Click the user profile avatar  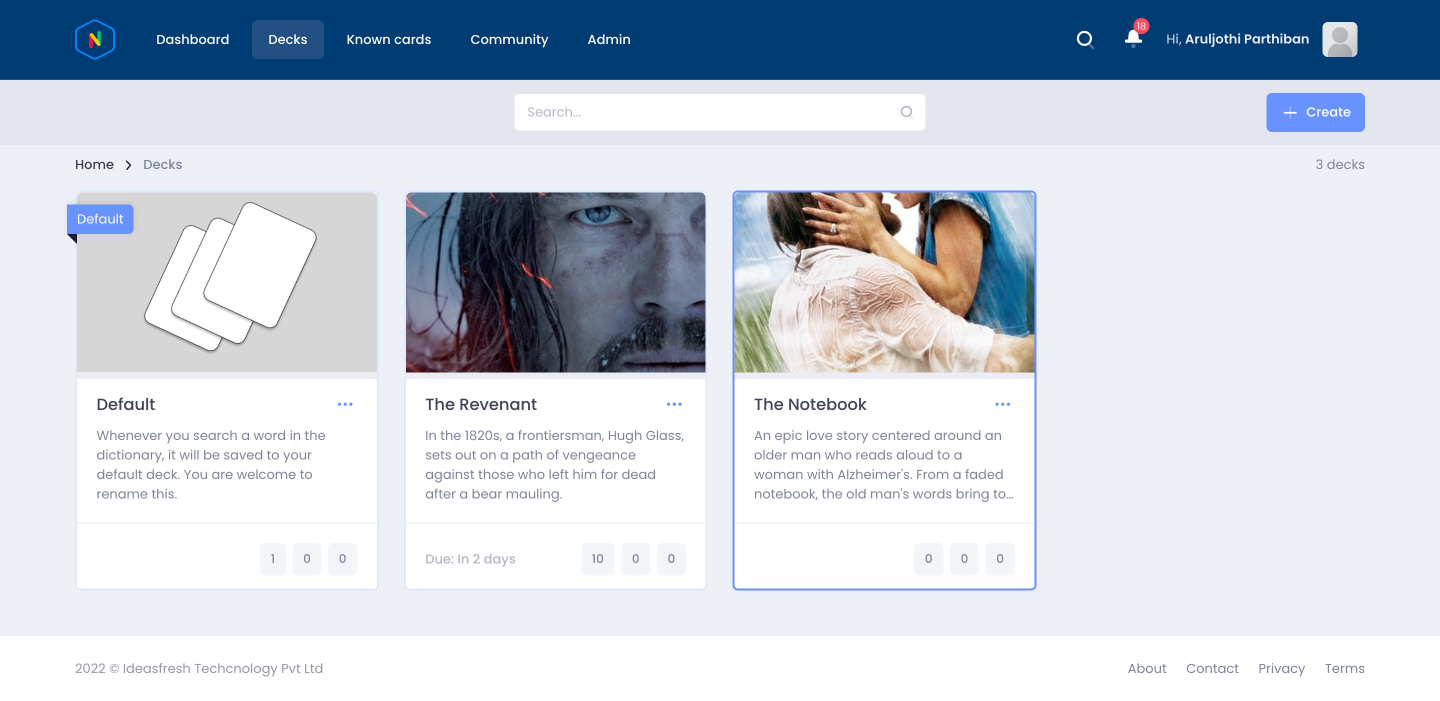coord(1340,40)
